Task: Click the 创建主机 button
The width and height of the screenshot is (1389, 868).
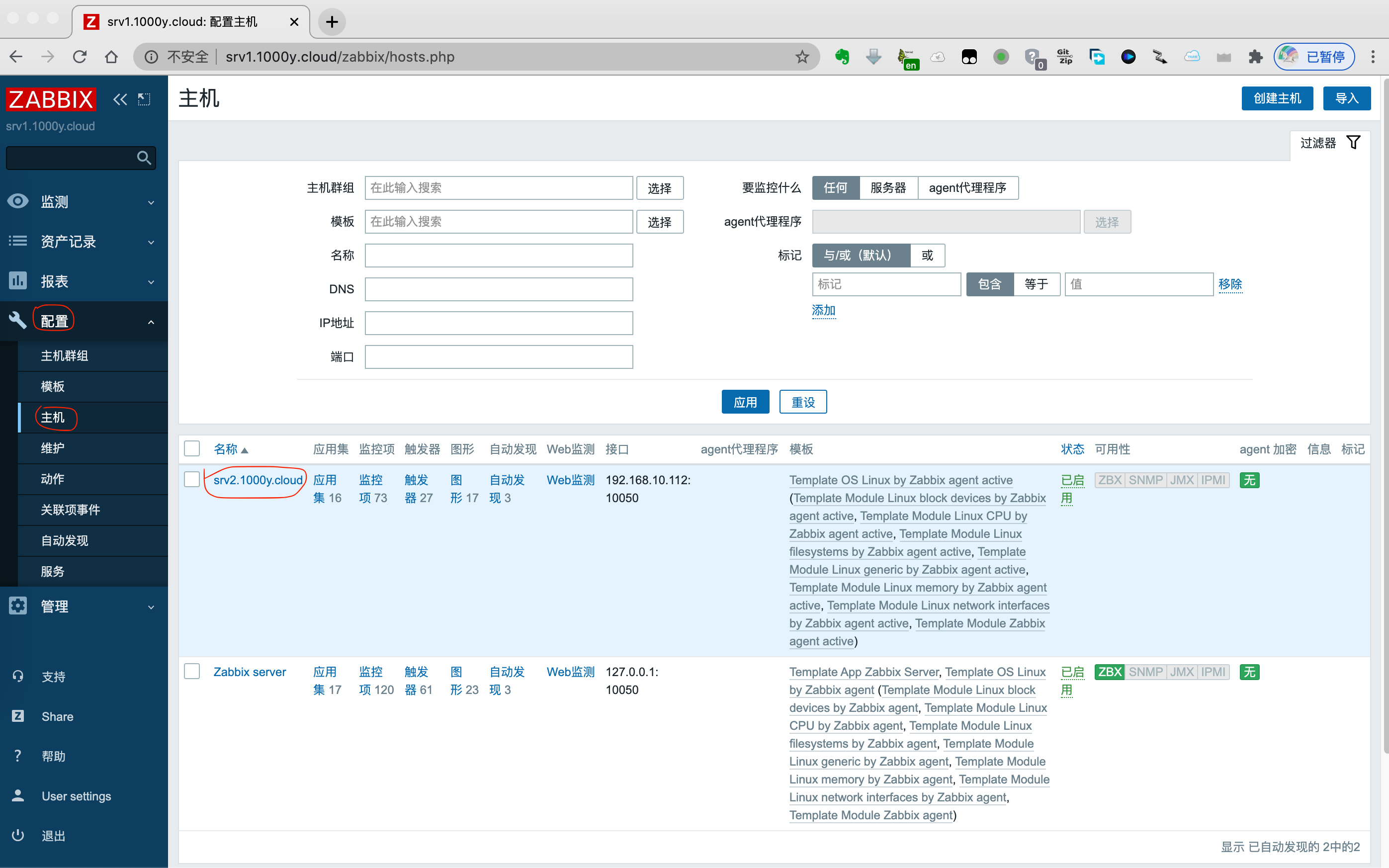Action: tap(1277, 98)
